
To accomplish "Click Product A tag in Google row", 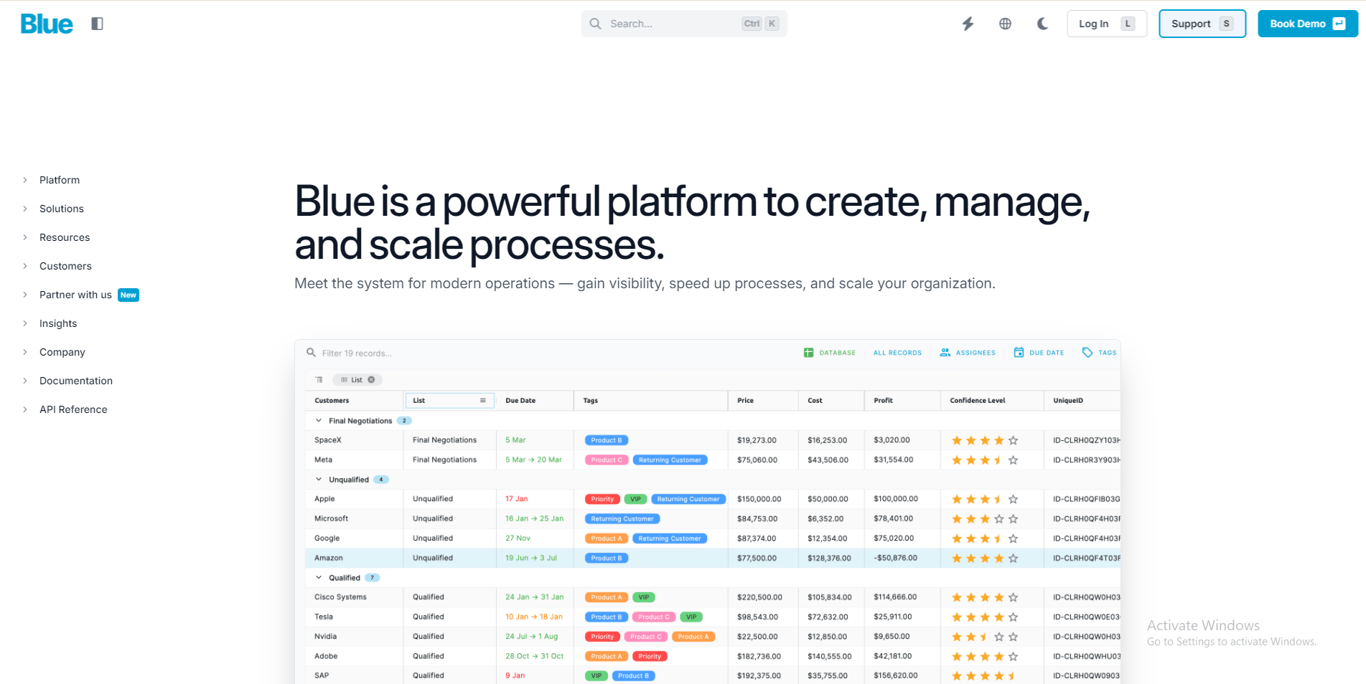I will pyautogui.click(x=606, y=538).
